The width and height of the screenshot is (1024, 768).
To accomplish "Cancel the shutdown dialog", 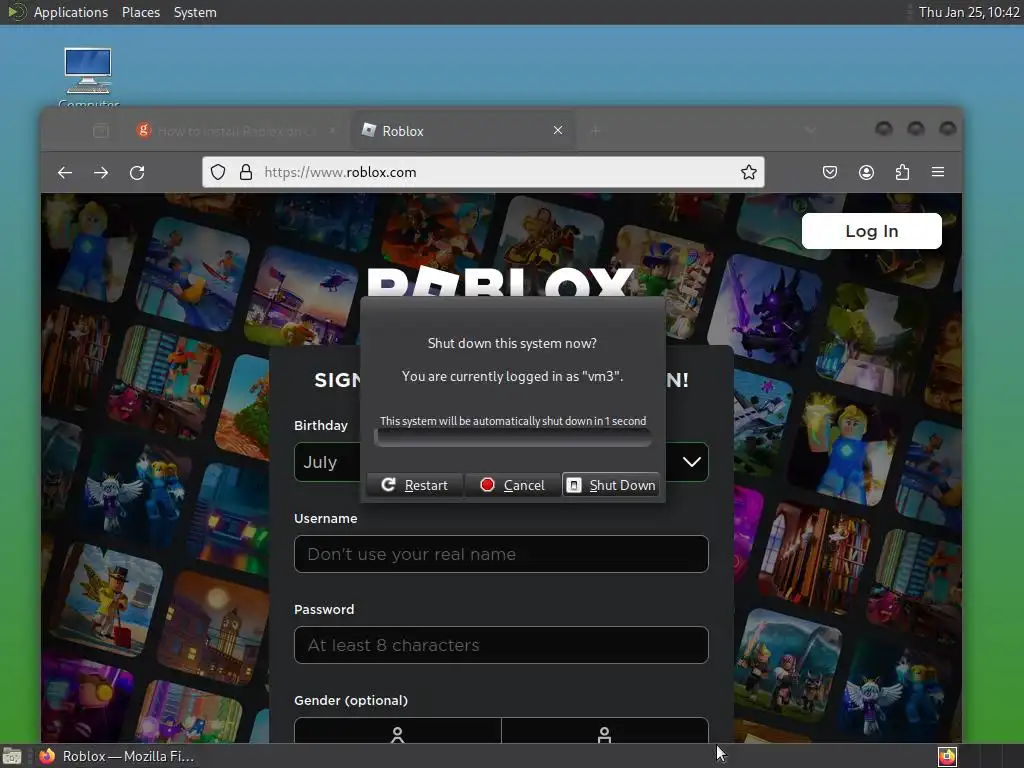I will (513, 485).
